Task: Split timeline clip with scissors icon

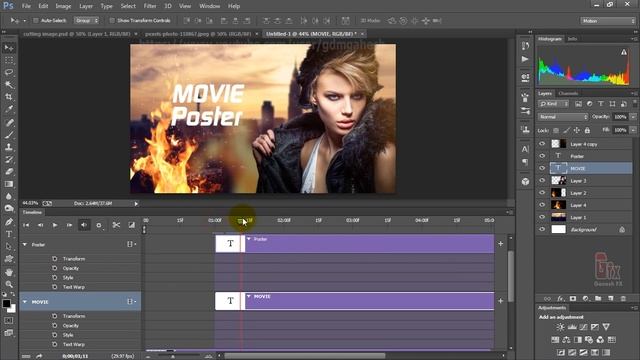Action: [116, 225]
